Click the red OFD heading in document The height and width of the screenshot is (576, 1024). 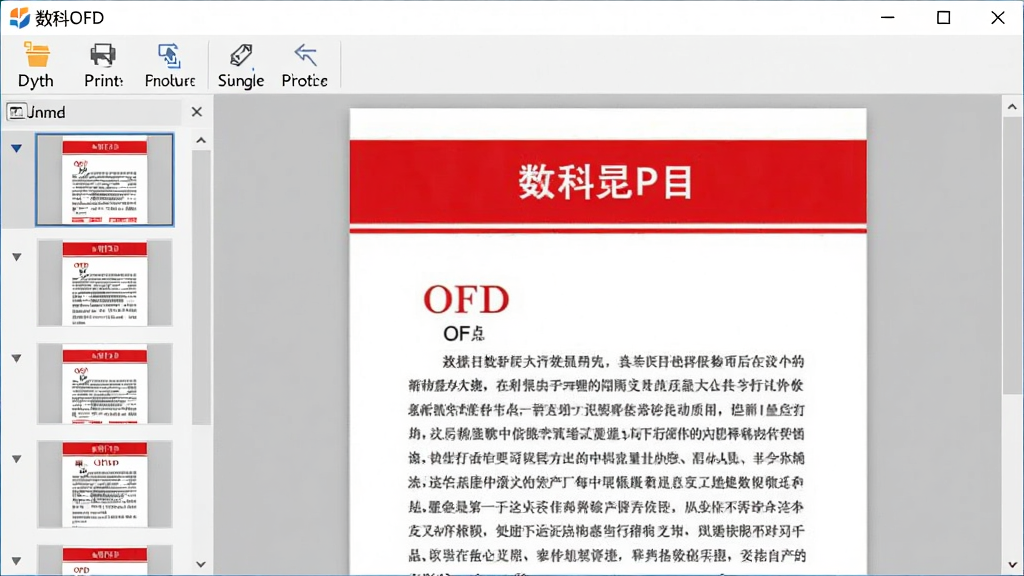click(466, 300)
